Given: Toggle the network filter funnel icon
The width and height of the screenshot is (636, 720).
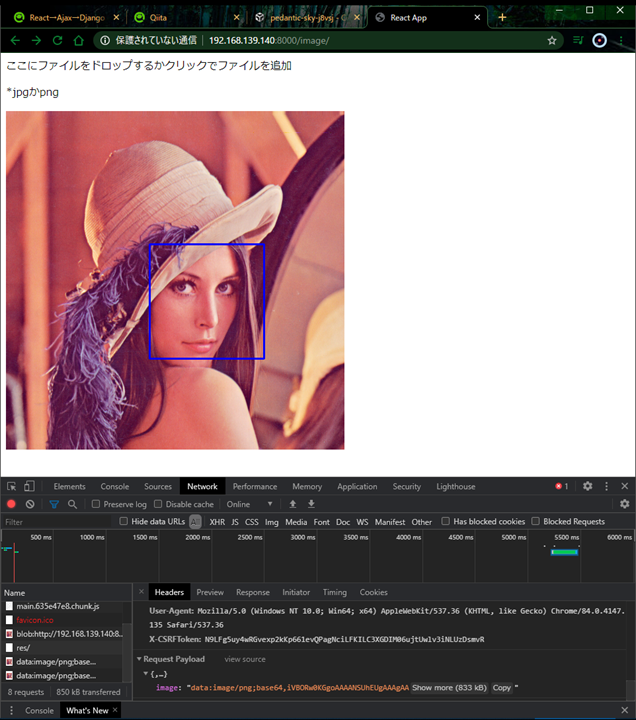Looking at the screenshot, I should pyautogui.click(x=54, y=504).
